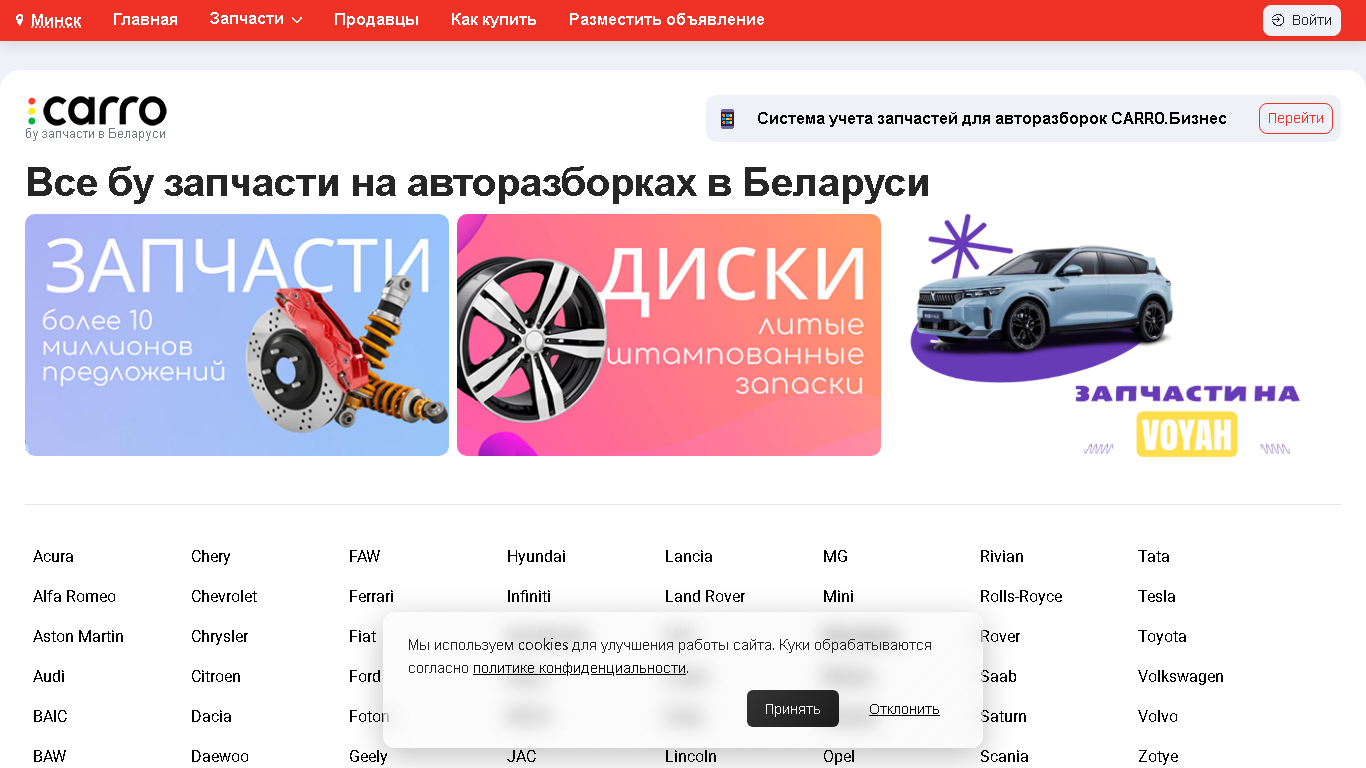This screenshot has height=768, width=1366.
Task: Open the Ferrari brand link
Action: [x=371, y=596]
